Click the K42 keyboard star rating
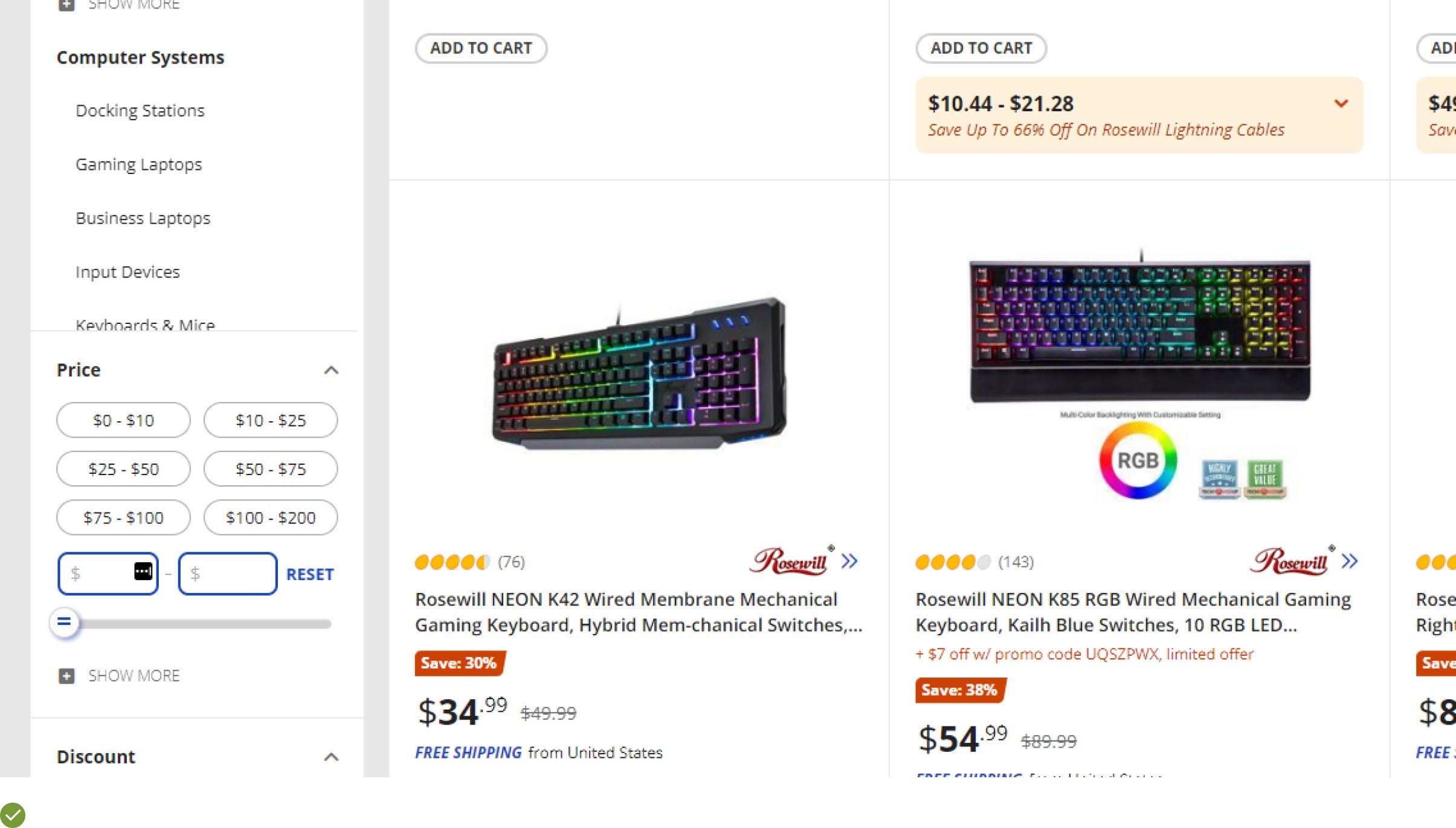Image resolution: width=1456 pixels, height=828 pixels. click(452, 562)
